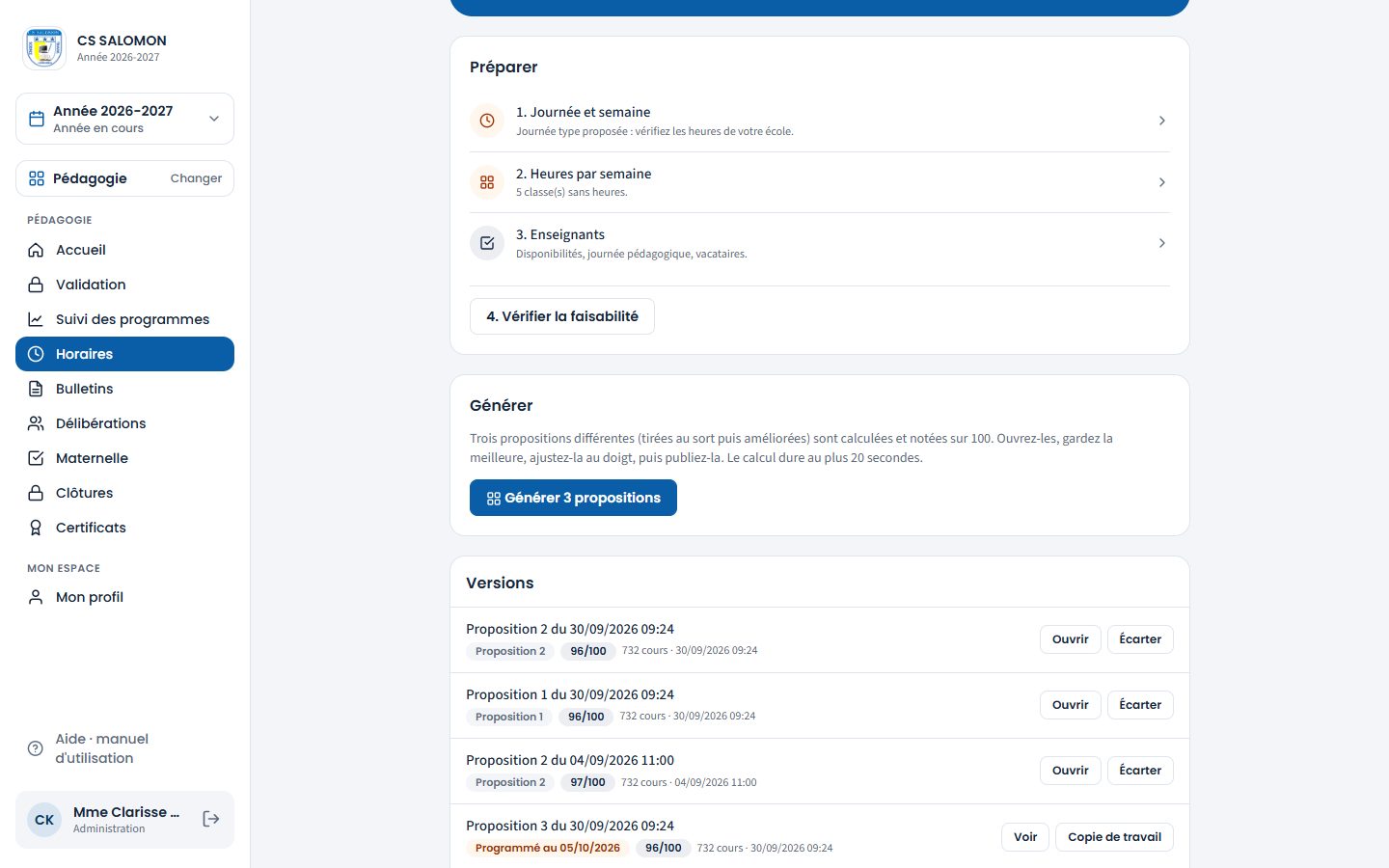Click the Accueil home icon
This screenshot has width=1389, height=868.
(36, 250)
